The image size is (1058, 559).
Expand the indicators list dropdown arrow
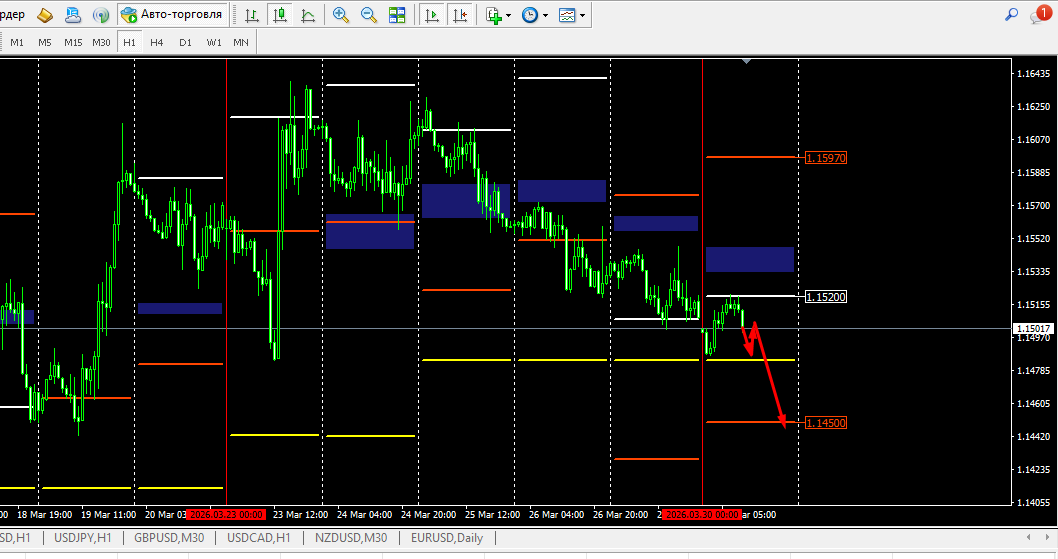coord(508,15)
